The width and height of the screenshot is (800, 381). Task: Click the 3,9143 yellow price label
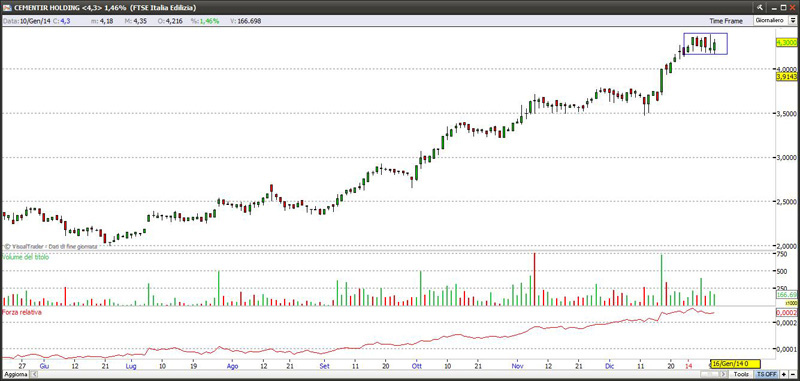[x=786, y=77]
